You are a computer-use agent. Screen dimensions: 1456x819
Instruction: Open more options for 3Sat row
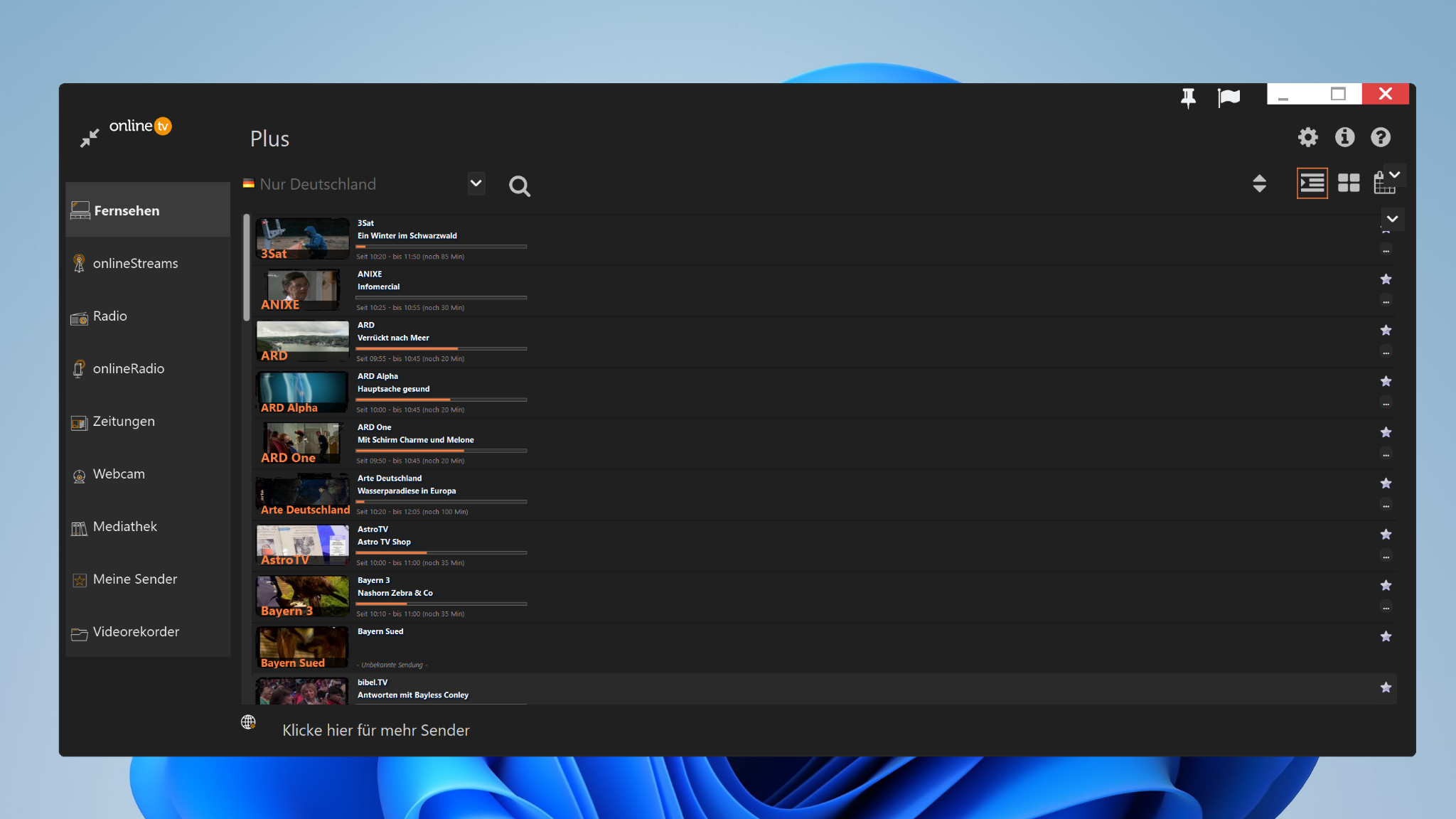1386,250
